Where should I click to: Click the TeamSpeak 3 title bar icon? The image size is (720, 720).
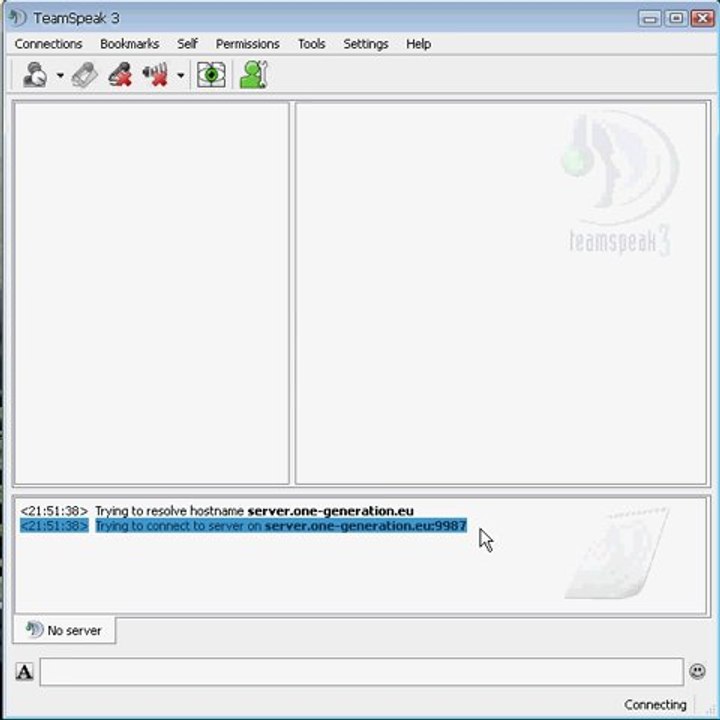[18, 18]
